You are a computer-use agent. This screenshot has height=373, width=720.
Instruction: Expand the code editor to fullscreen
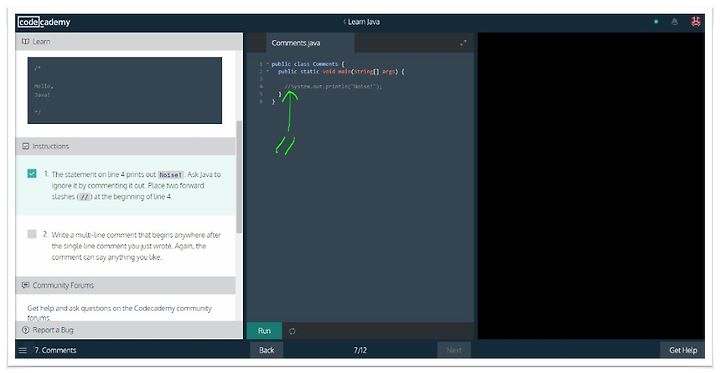coord(463,43)
